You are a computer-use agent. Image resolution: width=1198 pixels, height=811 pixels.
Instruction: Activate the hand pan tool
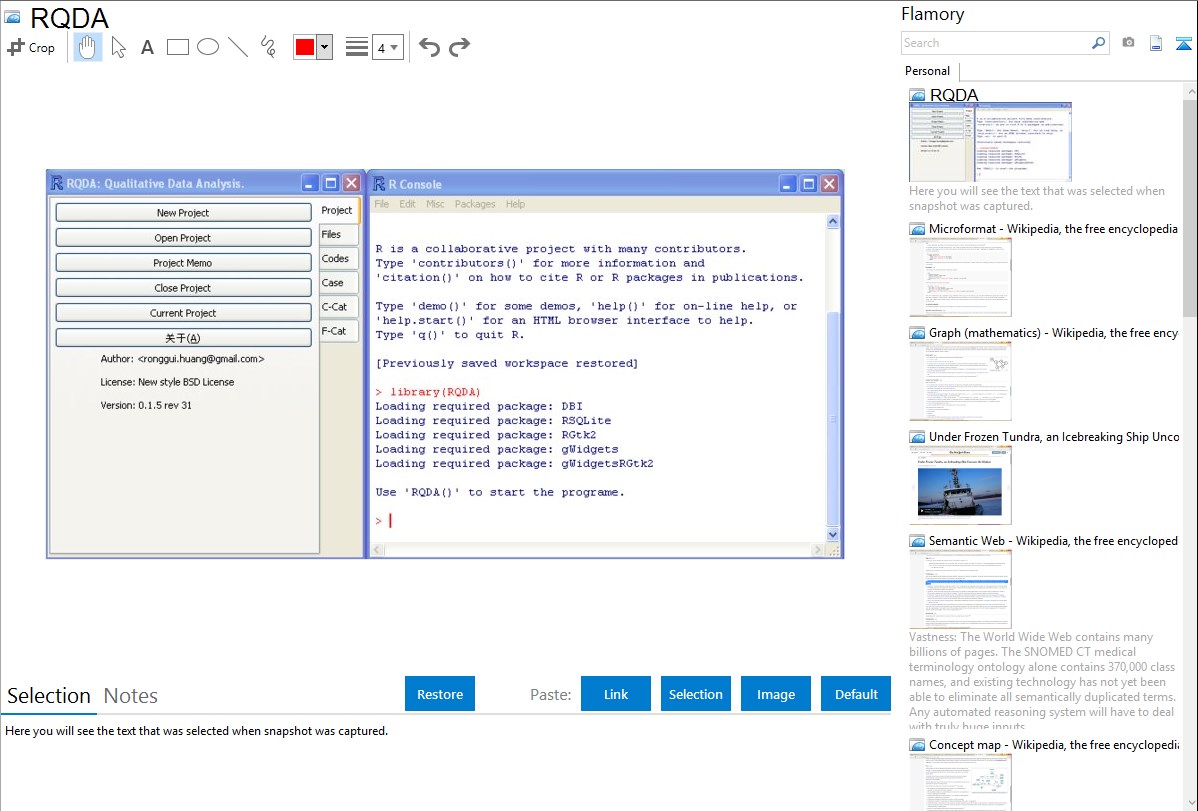click(x=88, y=47)
